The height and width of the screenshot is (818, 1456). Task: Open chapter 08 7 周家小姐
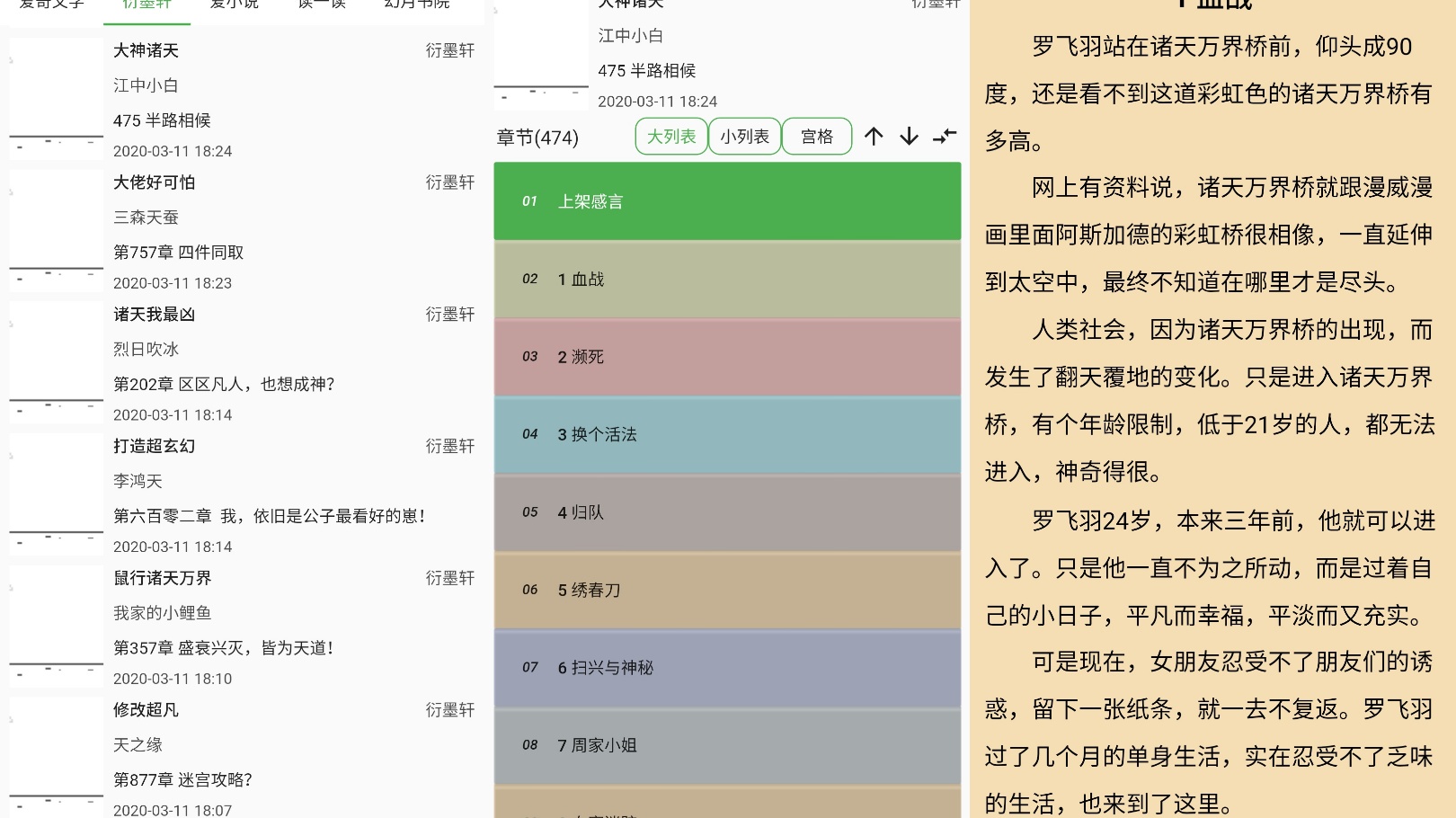[727, 745]
